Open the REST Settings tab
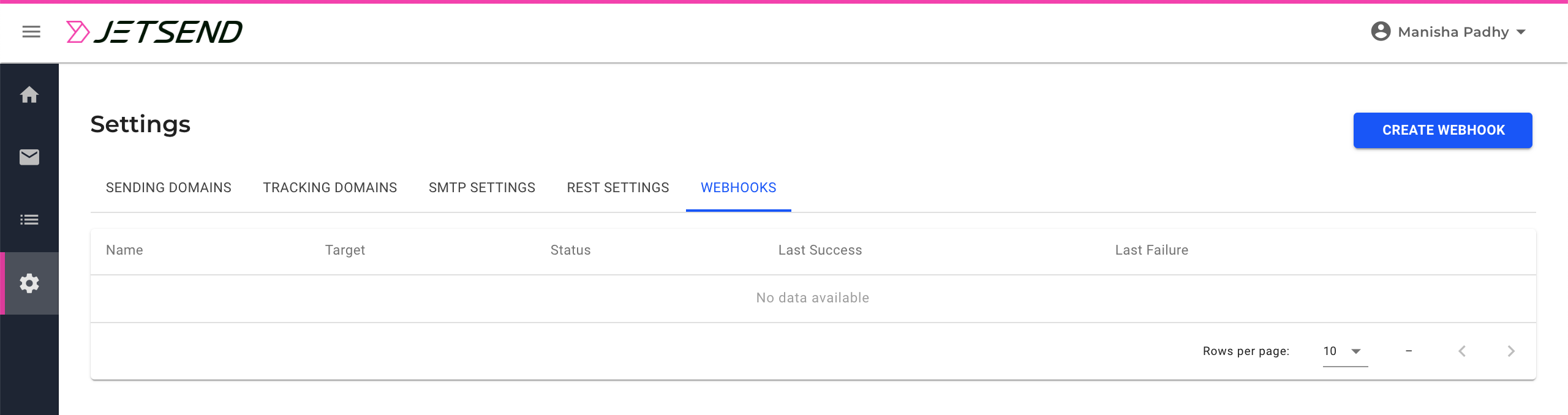The width and height of the screenshot is (1568, 415). [x=618, y=187]
